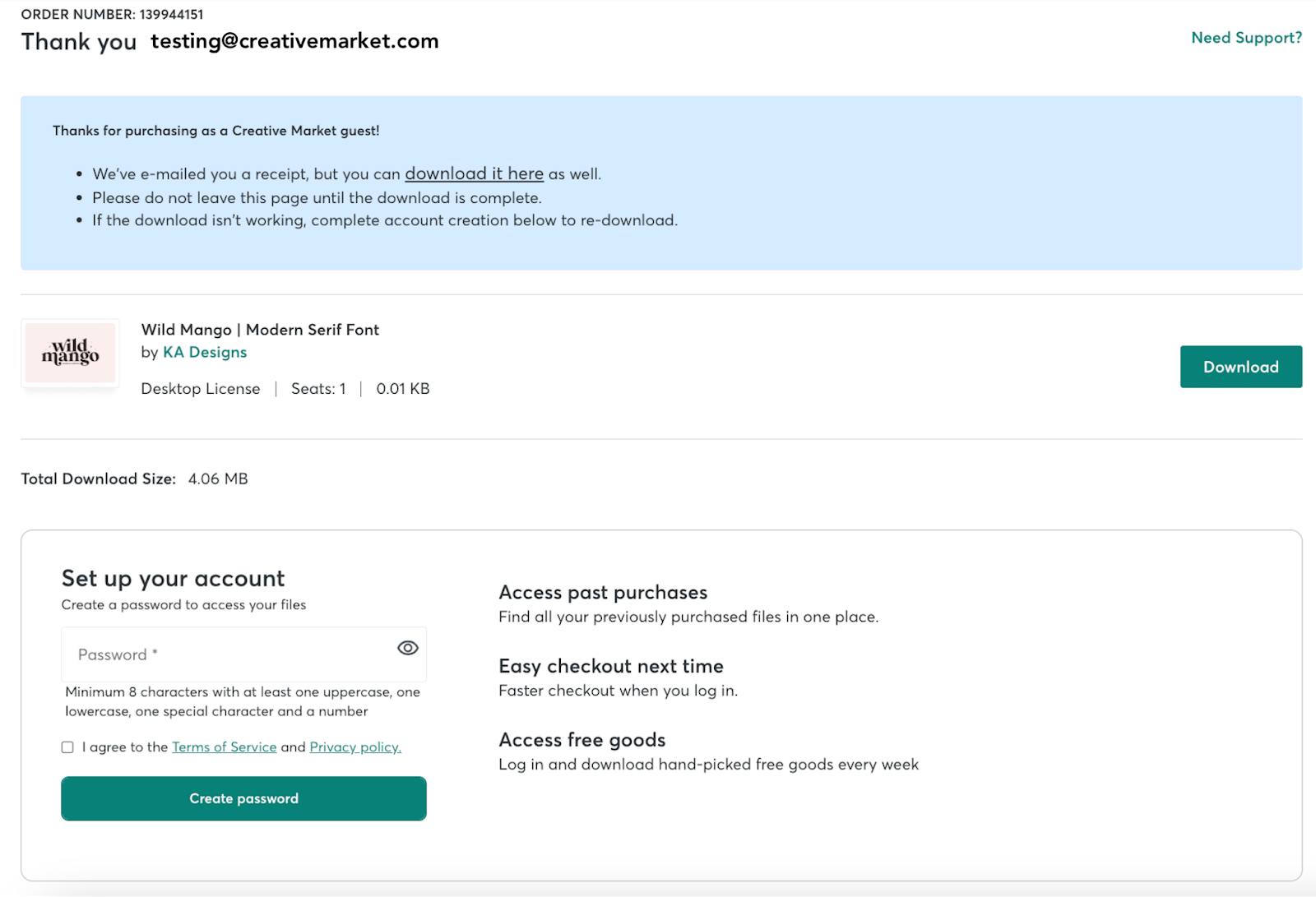This screenshot has width=1316, height=897.
Task: Select 'Create a password to access your files'
Action: click(x=183, y=604)
